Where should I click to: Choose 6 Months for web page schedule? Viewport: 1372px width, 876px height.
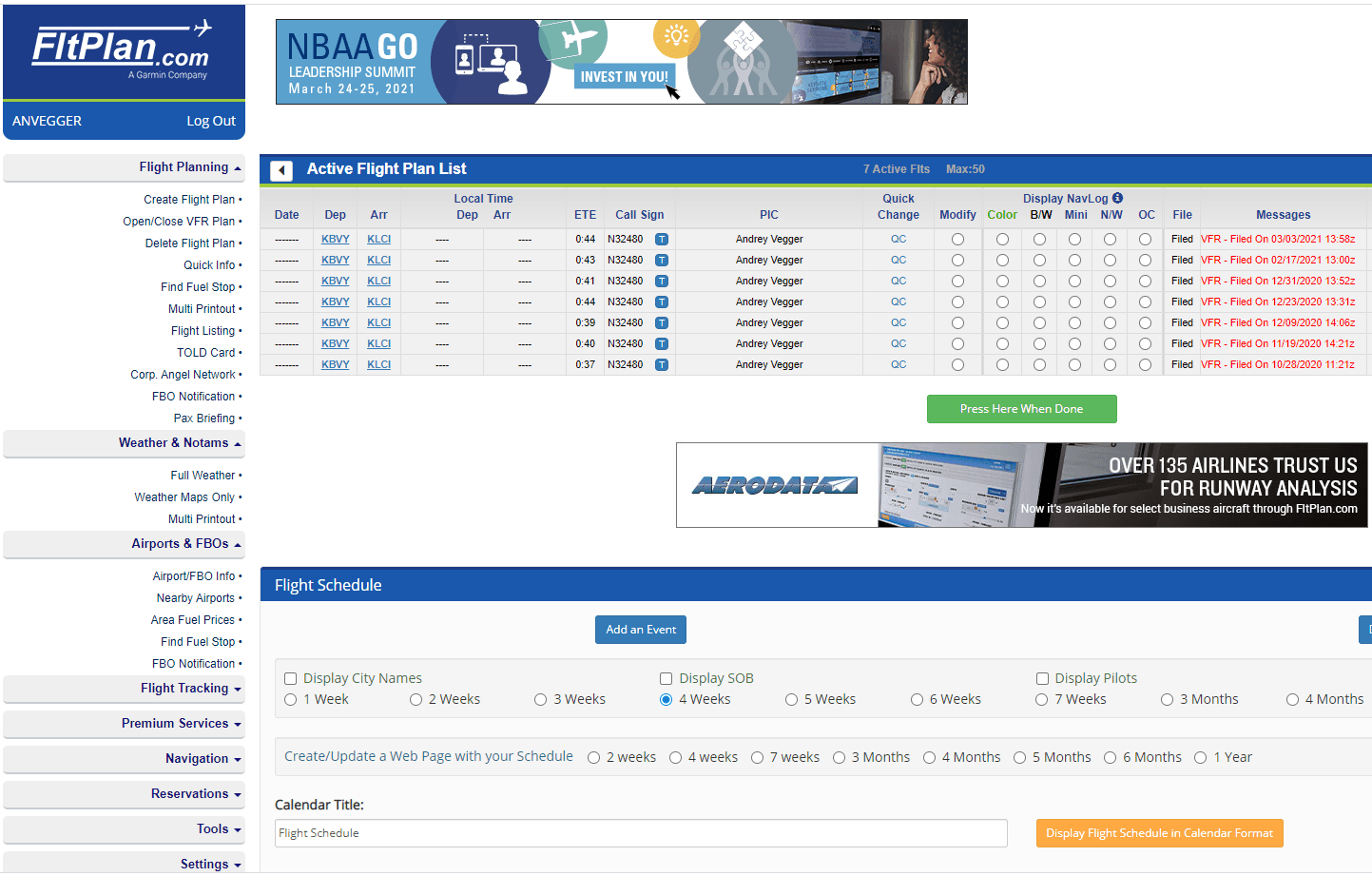(x=1111, y=758)
